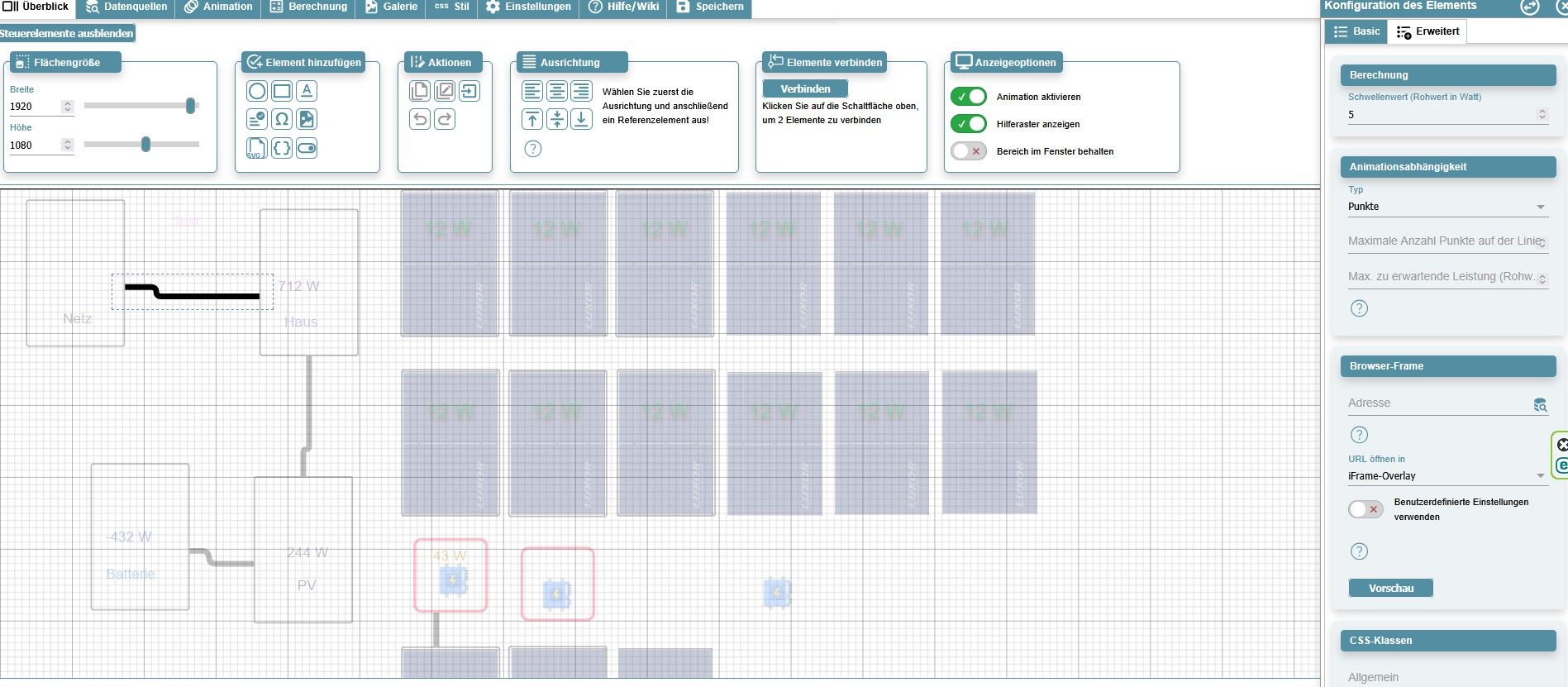Add a circle element
Image resolution: width=1568 pixels, height=687 pixels.
click(x=257, y=91)
